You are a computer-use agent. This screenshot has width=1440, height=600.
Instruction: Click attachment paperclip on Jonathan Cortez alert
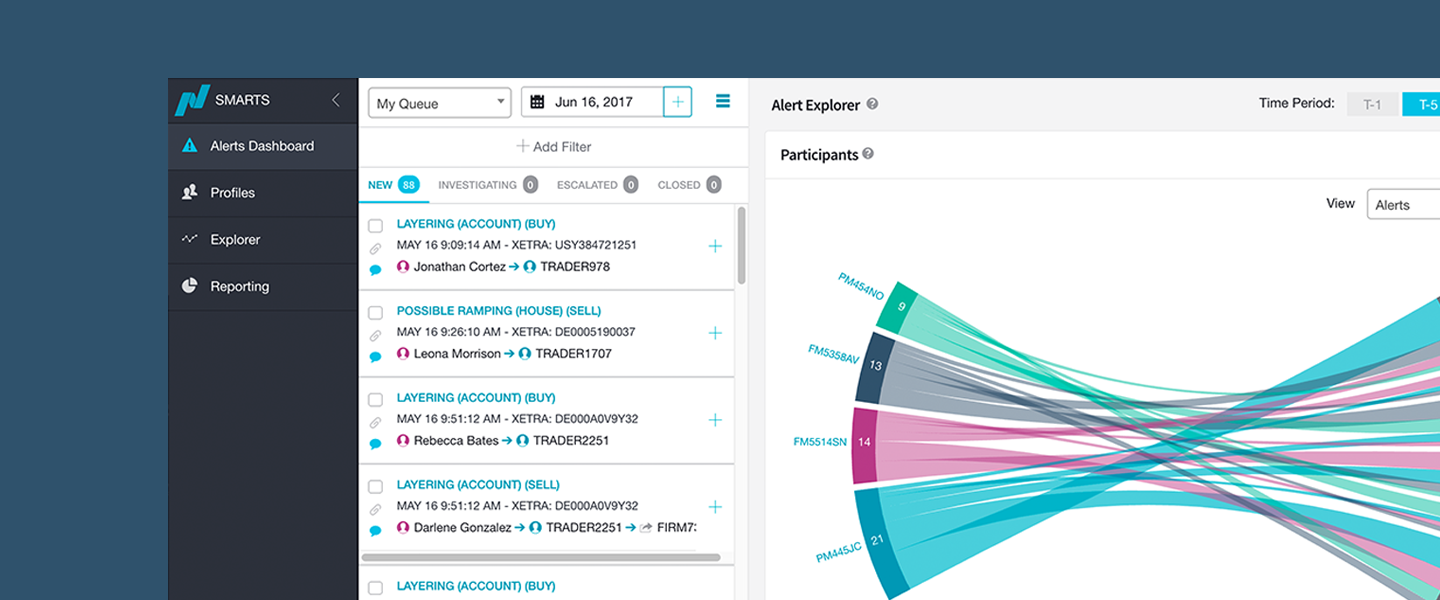(376, 249)
